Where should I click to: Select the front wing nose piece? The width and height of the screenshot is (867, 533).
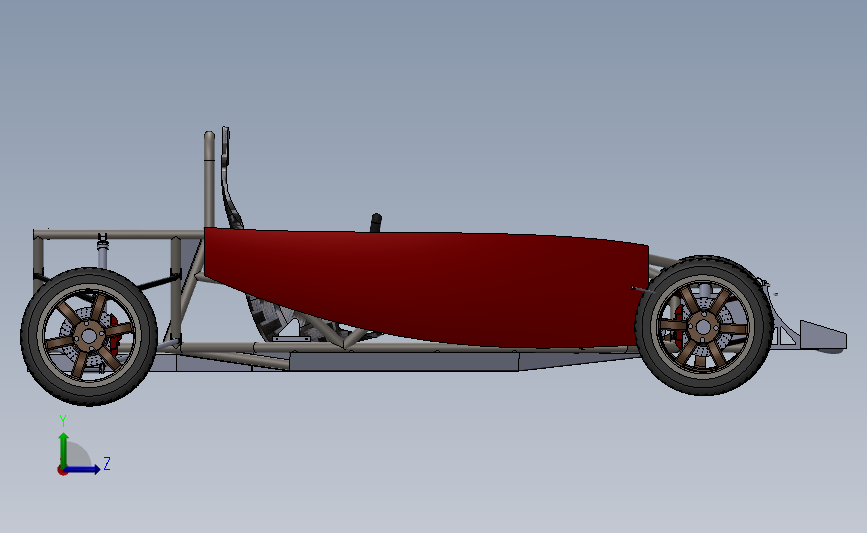pyautogui.click(x=822, y=335)
